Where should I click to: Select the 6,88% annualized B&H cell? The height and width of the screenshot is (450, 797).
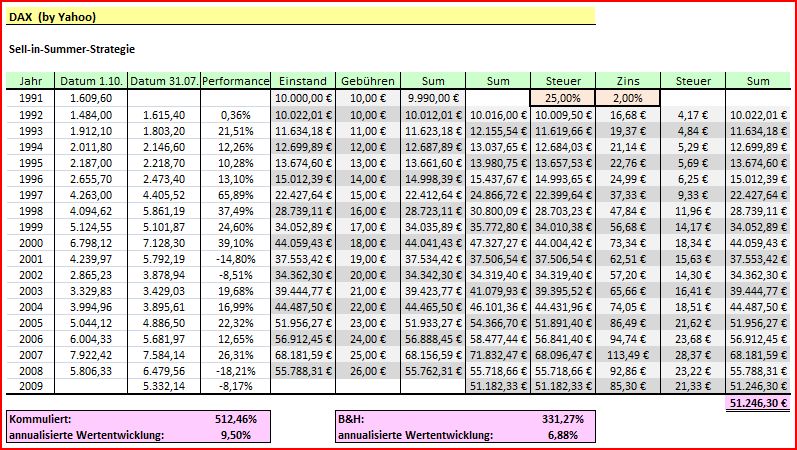pyautogui.click(x=563, y=435)
